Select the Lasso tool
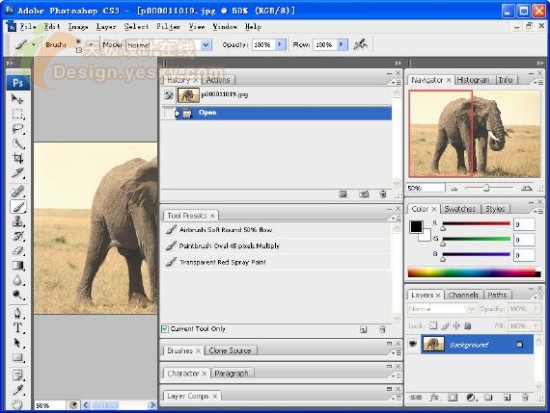This screenshot has width=550, height=413. coord(17,129)
